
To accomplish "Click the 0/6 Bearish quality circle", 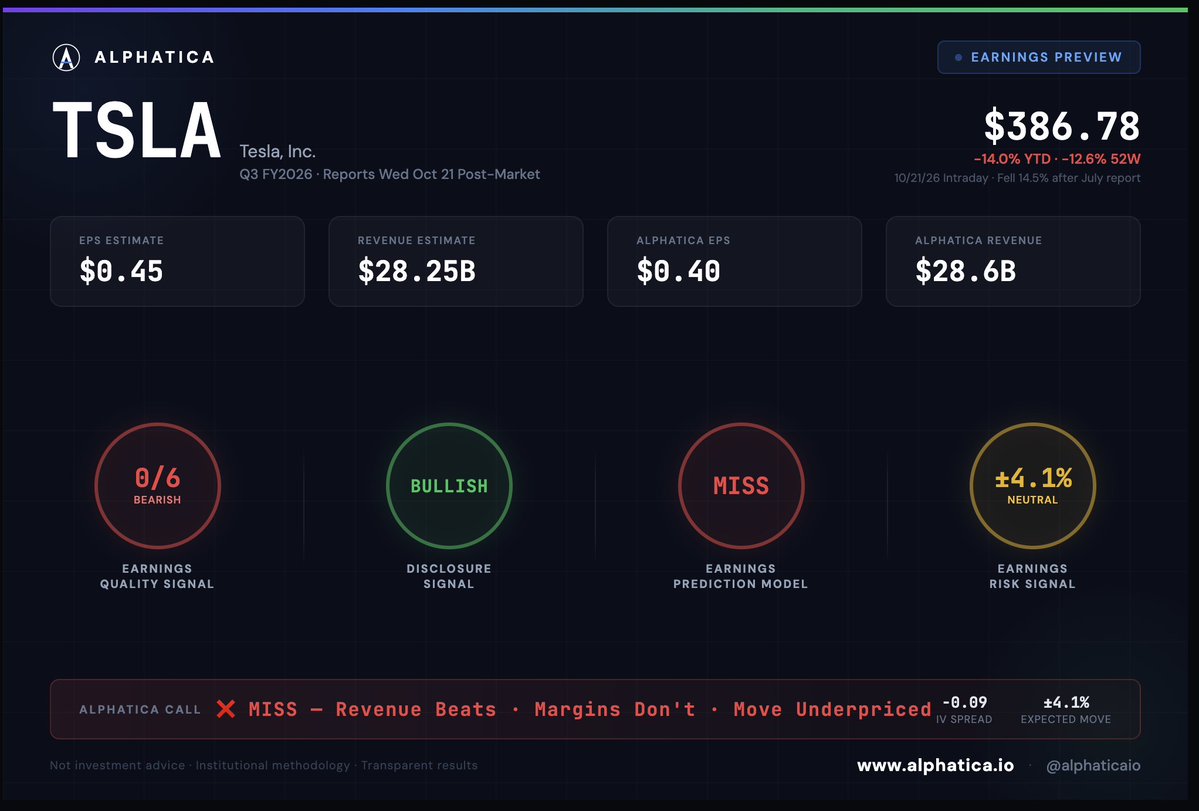I will point(158,485).
